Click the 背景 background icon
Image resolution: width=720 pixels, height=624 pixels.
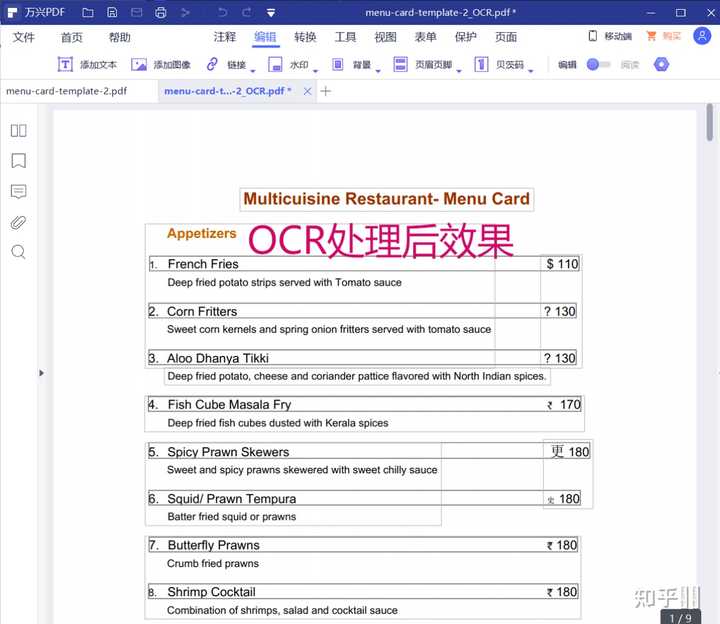coord(338,65)
